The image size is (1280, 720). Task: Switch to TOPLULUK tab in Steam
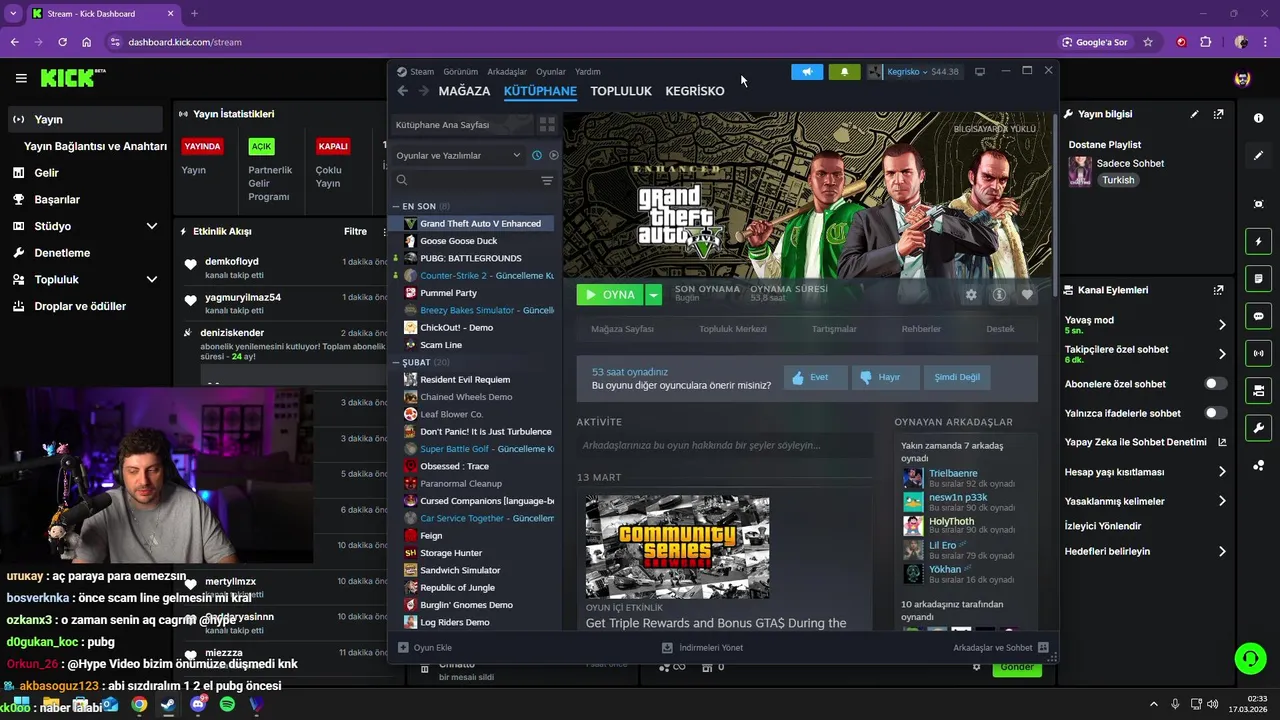click(x=621, y=91)
